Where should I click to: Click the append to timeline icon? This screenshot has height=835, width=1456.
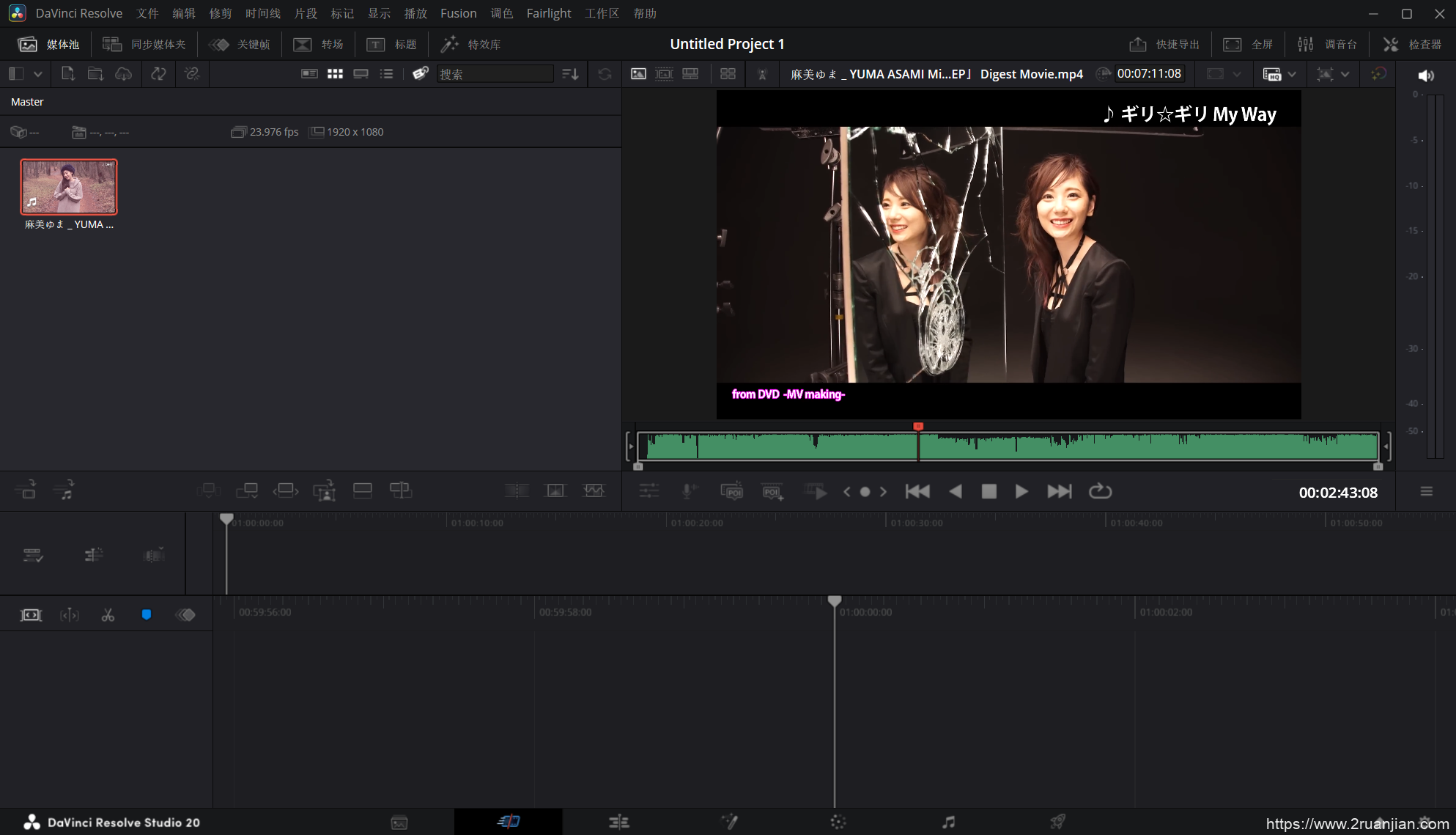(247, 490)
